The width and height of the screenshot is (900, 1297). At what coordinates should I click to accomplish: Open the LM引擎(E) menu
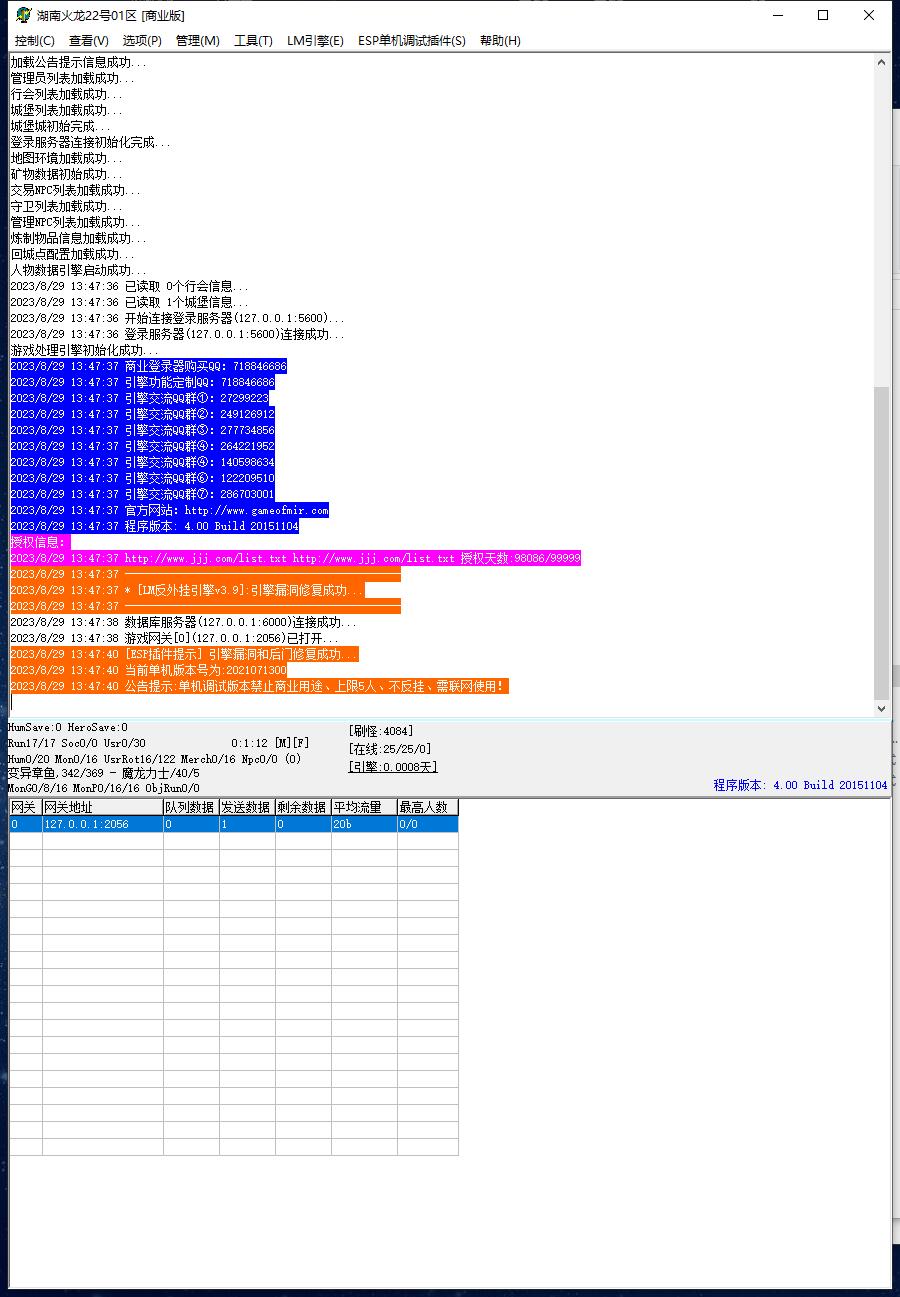point(315,41)
